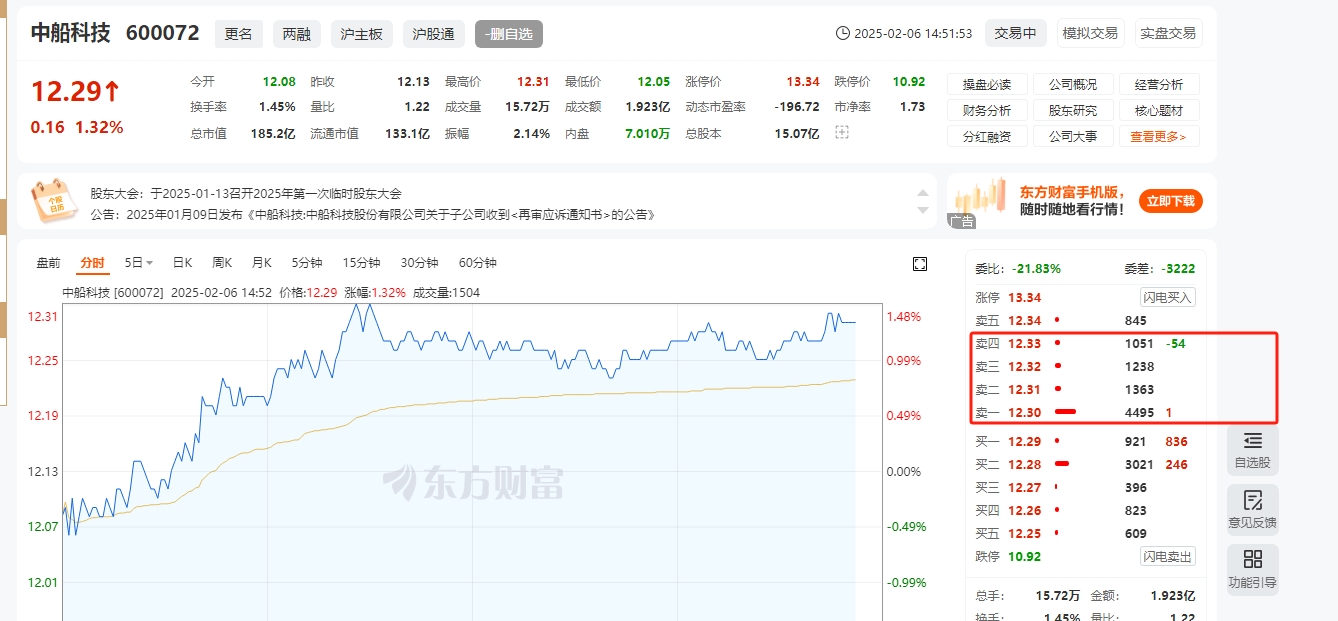
Task: Click 买四 price 12.26
Action: [1024, 511]
